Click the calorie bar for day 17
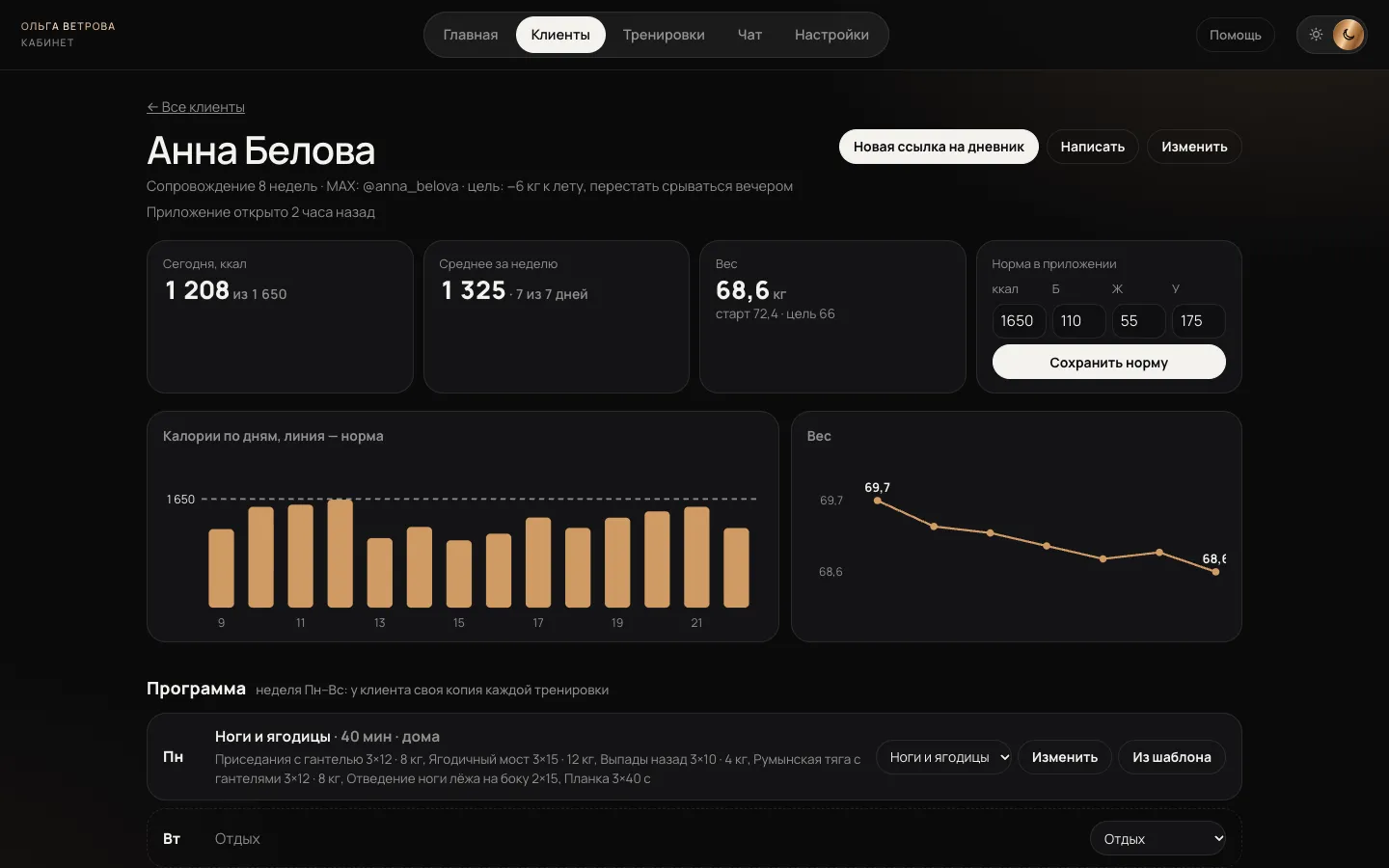The width and height of the screenshot is (1389, 868). click(538, 562)
